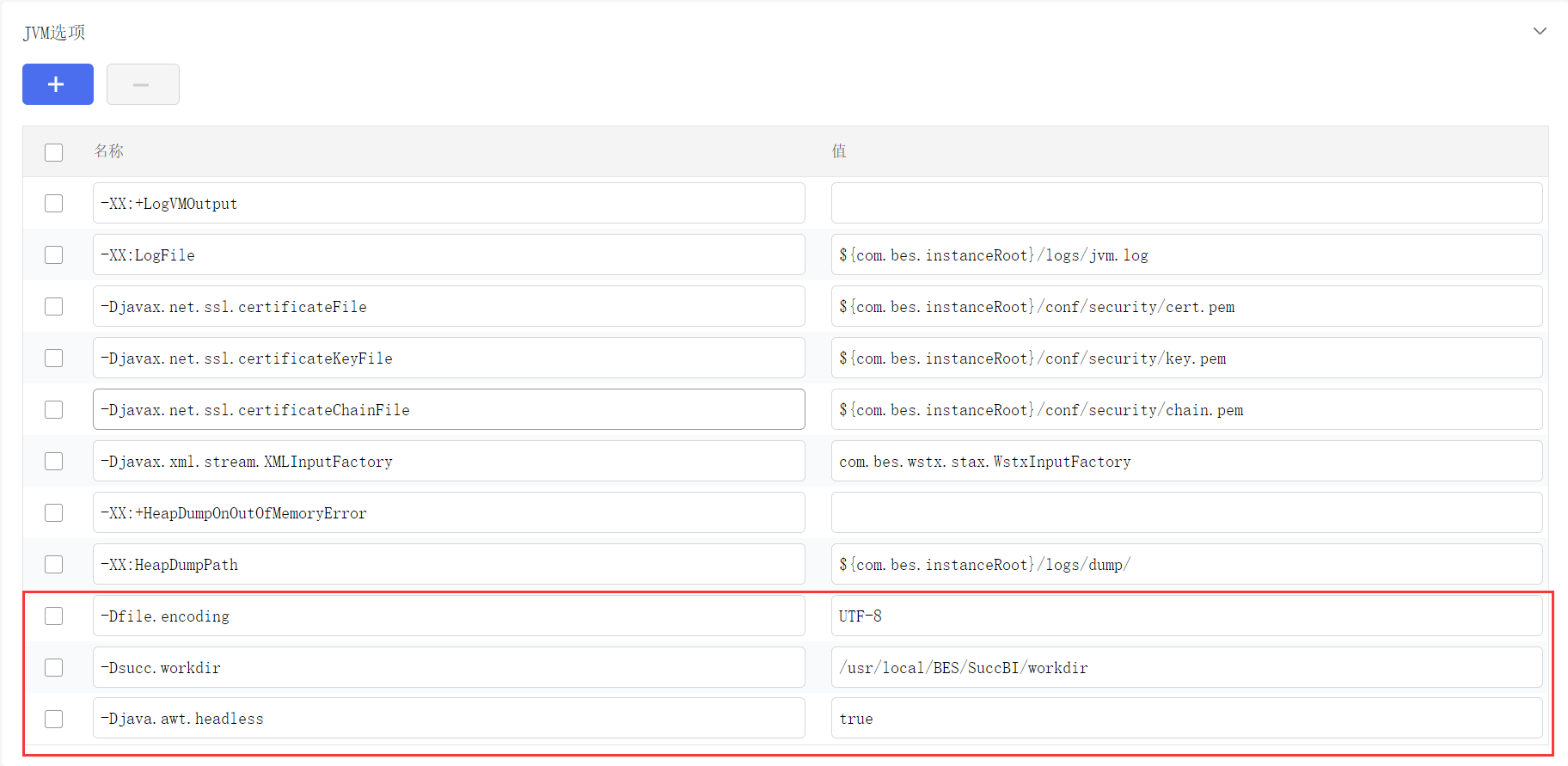Edit the -XX:+HeapDumpOnOutOfMemoryError name field
Screen dimensions: 1568x766
pos(448,513)
